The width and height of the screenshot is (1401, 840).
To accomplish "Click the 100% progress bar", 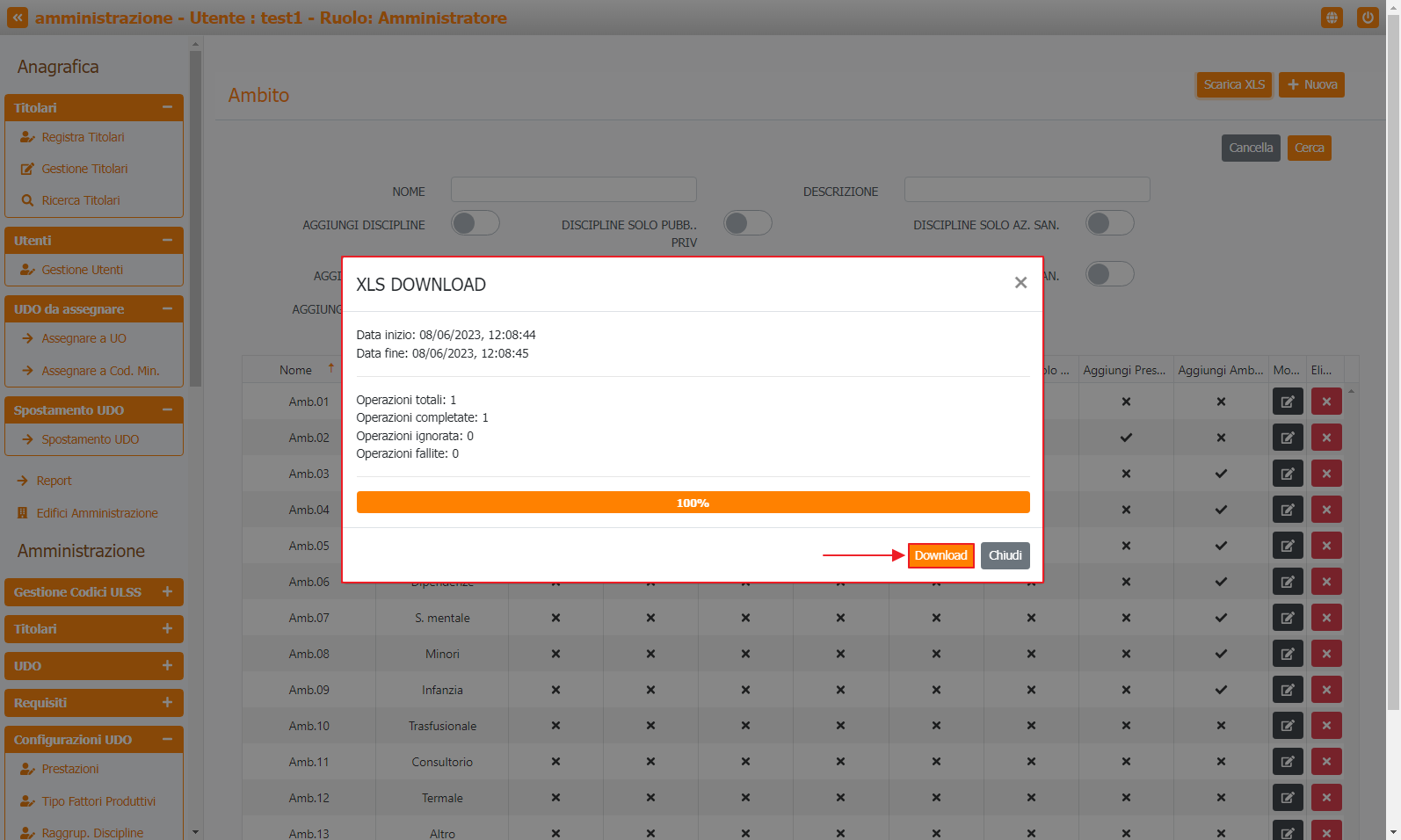I will [x=693, y=503].
